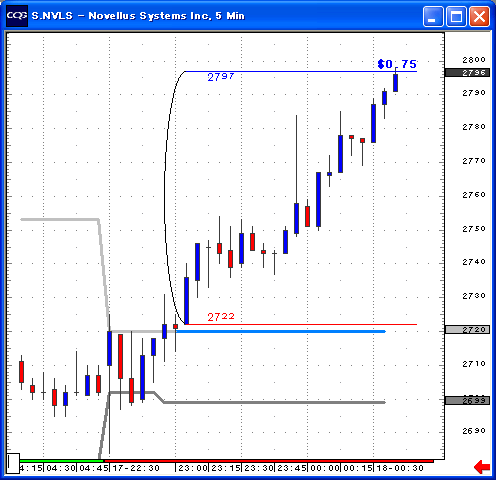496x480 pixels.
Task: Click the CQG logo icon in title bar
Action: [x=17, y=16]
